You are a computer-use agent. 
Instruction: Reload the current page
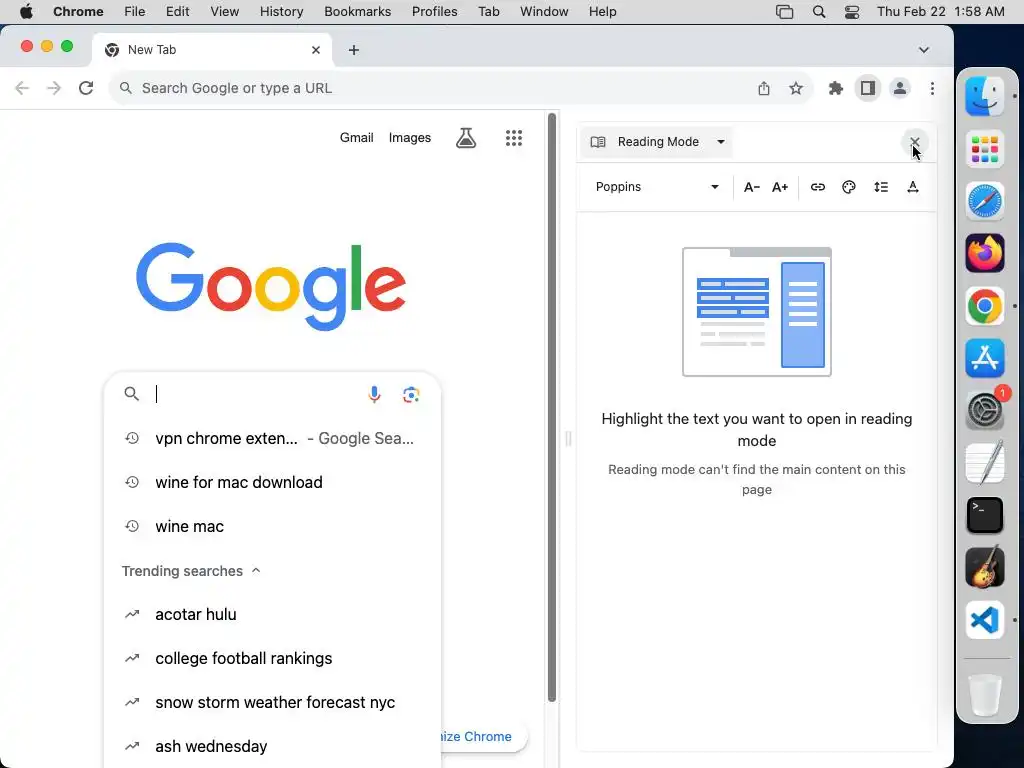coord(86,88)
